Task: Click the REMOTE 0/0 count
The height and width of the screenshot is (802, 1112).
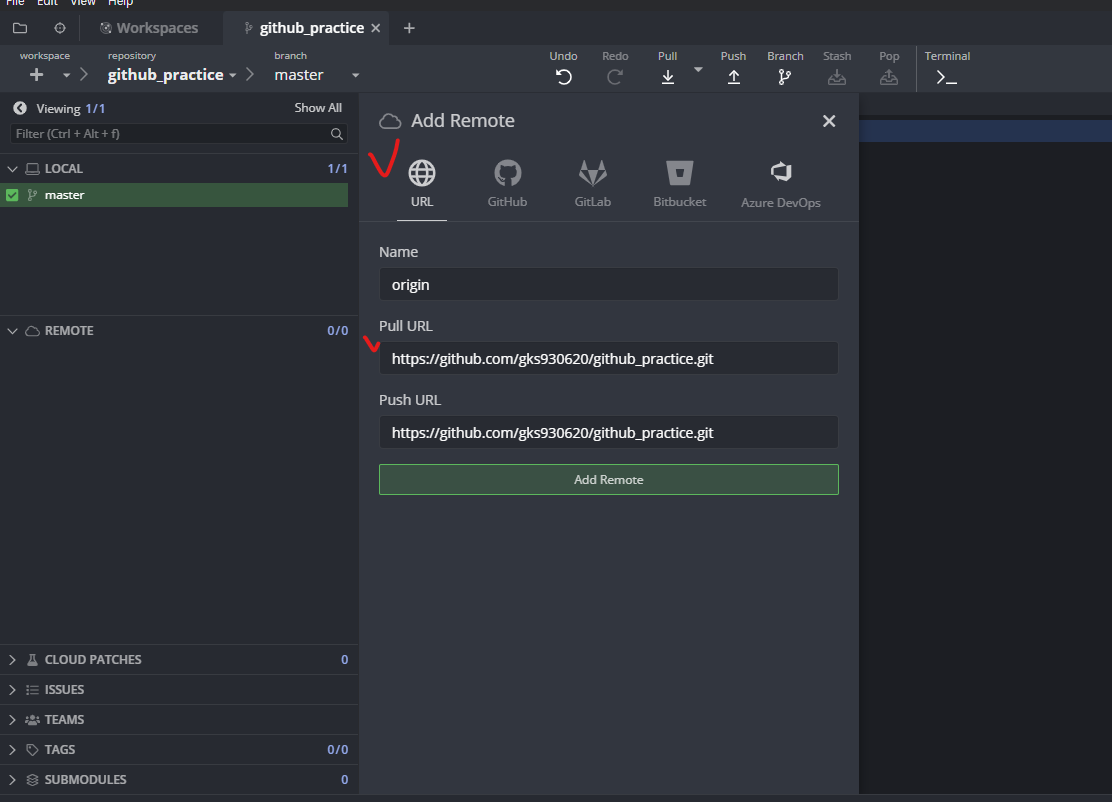Action: (337, 331)
